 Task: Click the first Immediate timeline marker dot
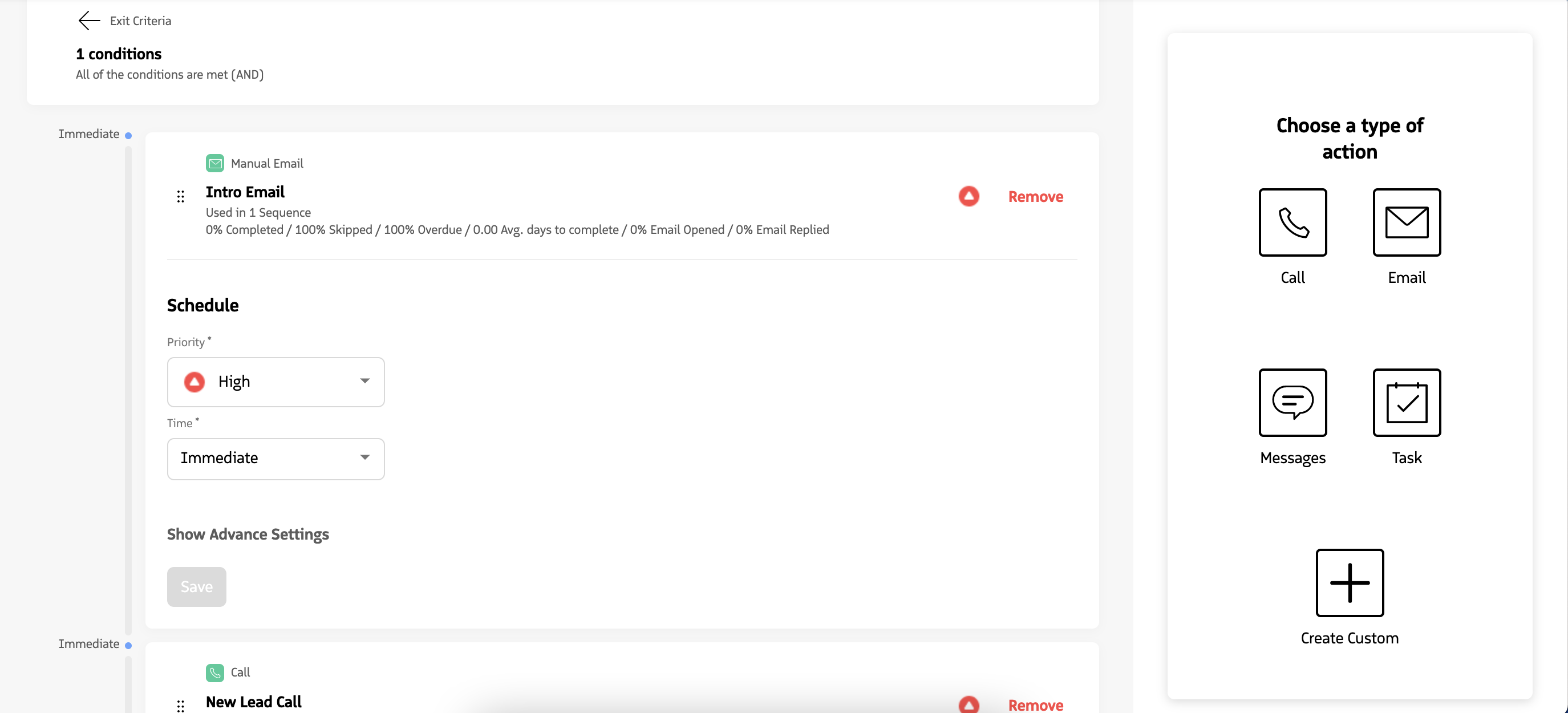tap(128, 135)
